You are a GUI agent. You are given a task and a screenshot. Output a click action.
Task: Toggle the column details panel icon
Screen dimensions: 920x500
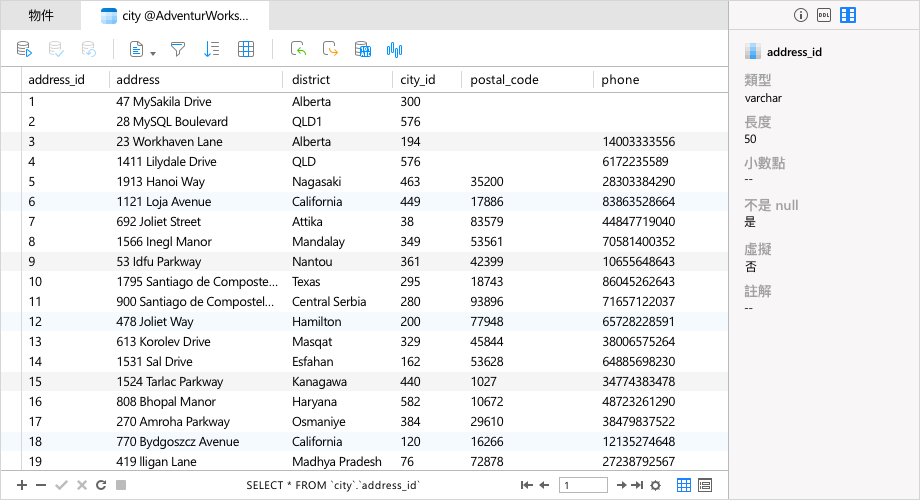coord(848,15)
